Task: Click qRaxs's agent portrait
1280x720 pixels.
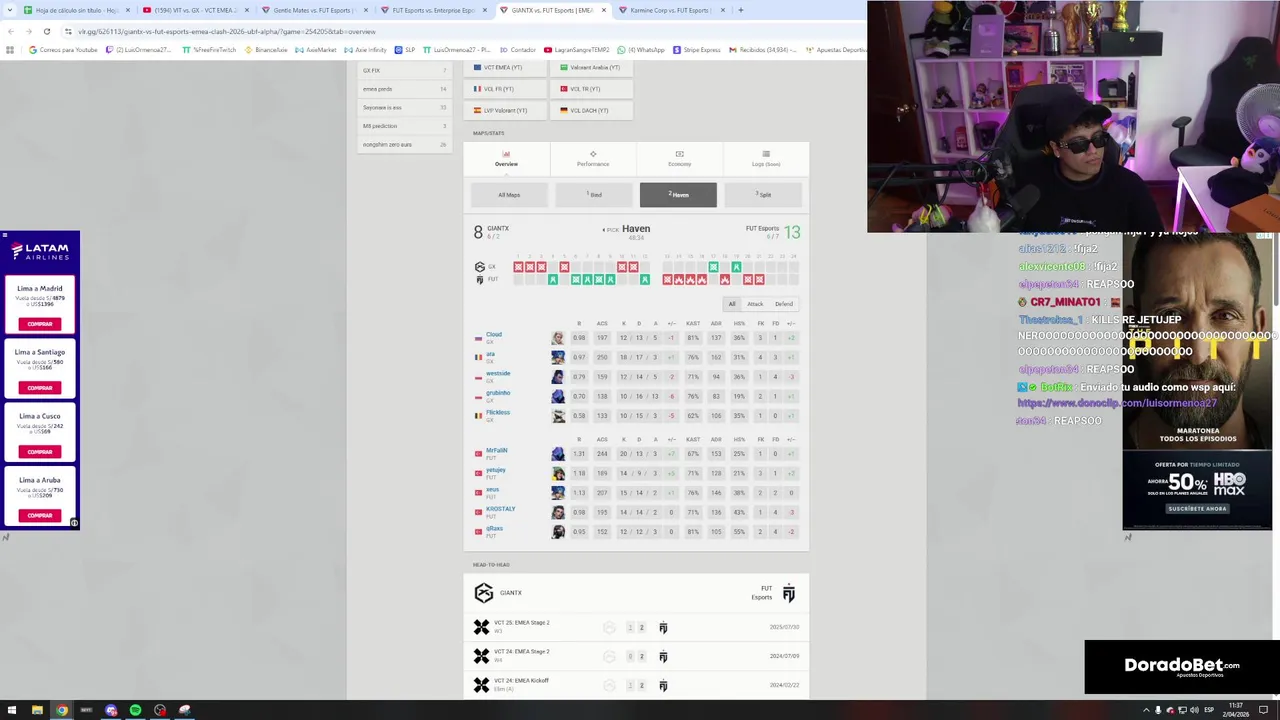Action: (x=558, y=532)
